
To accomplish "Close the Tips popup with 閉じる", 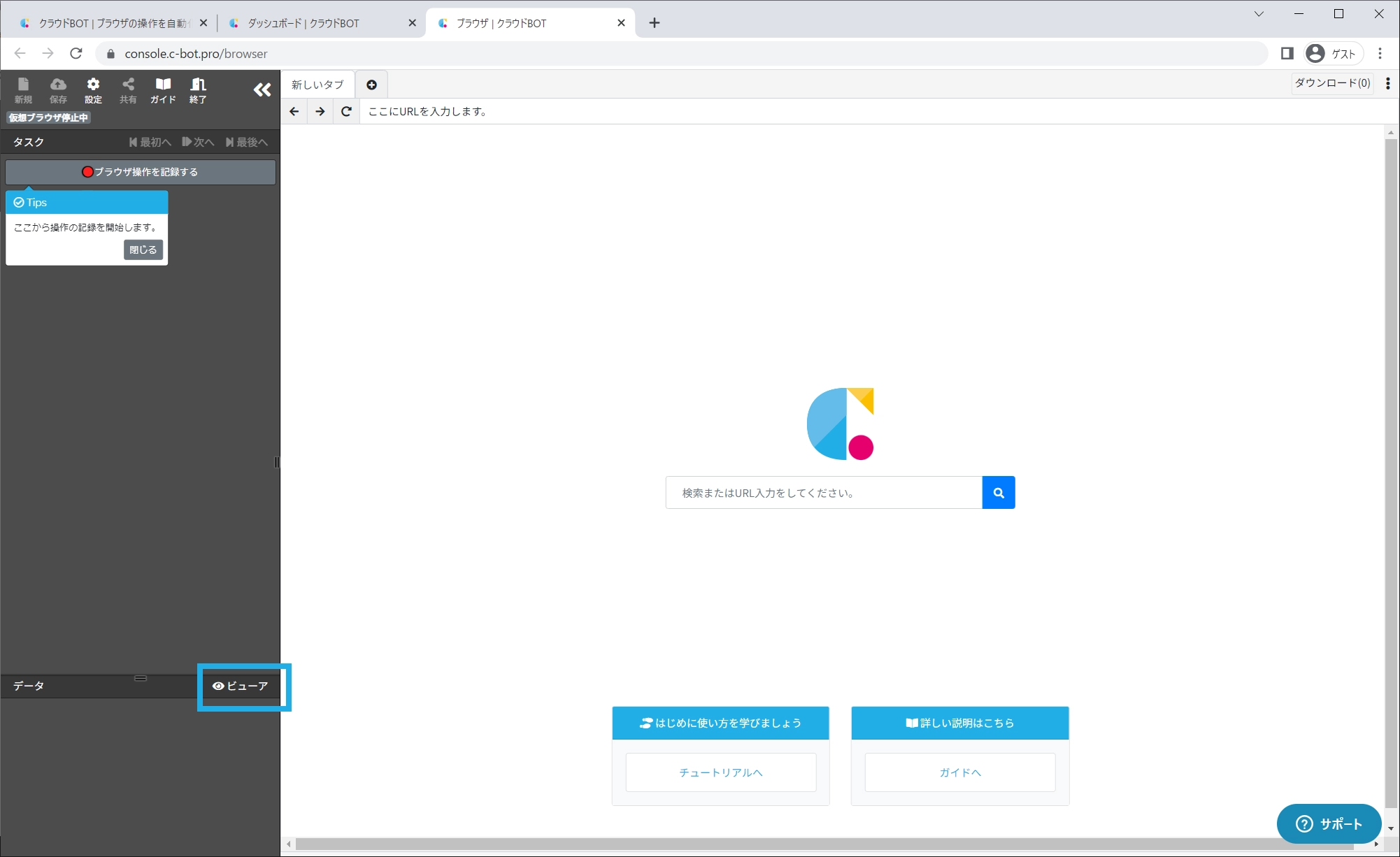I will click(x=143, y=250).
